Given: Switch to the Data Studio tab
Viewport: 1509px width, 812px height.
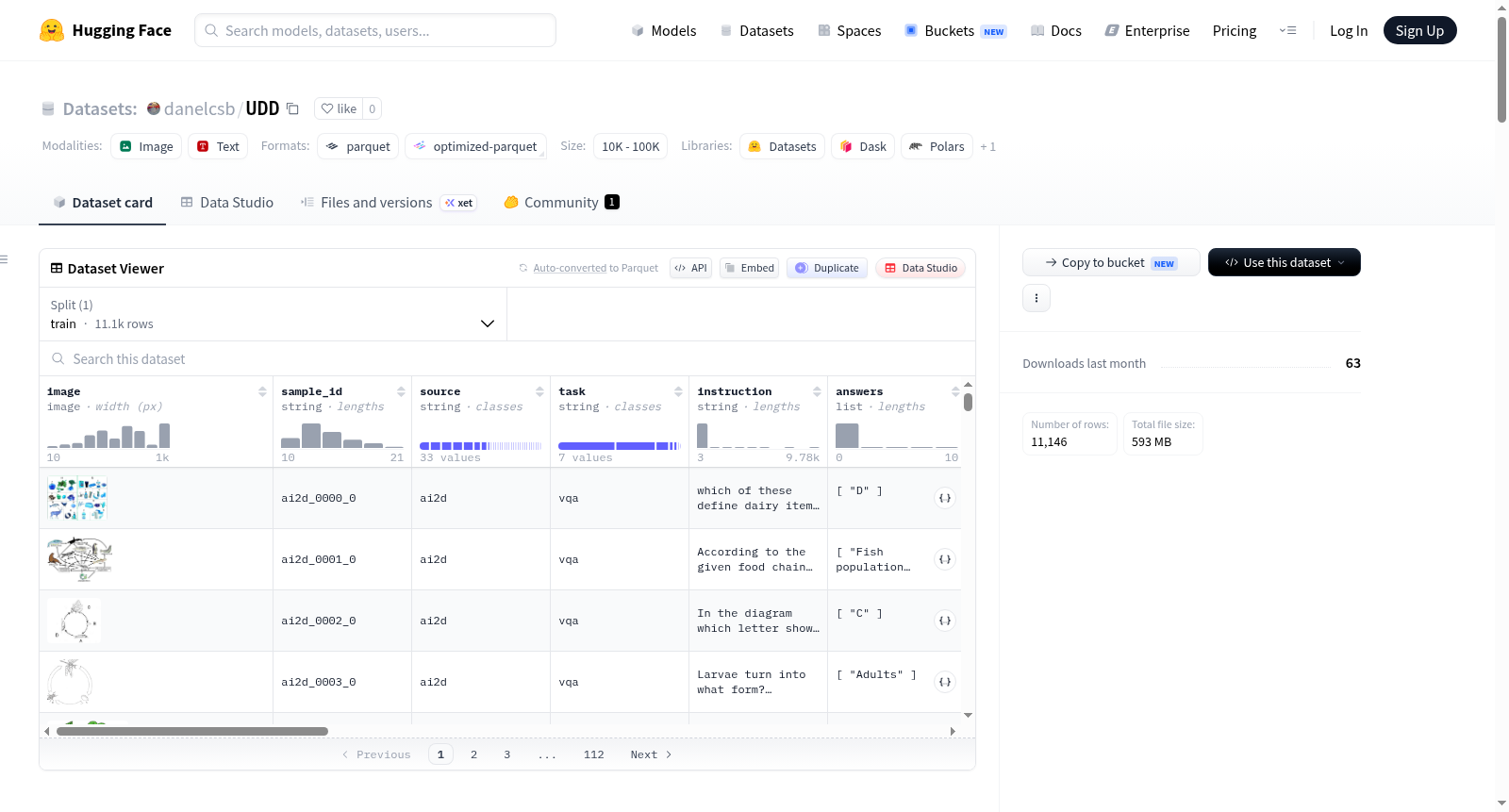Looking at the screenshot, I should pos(227,203).
